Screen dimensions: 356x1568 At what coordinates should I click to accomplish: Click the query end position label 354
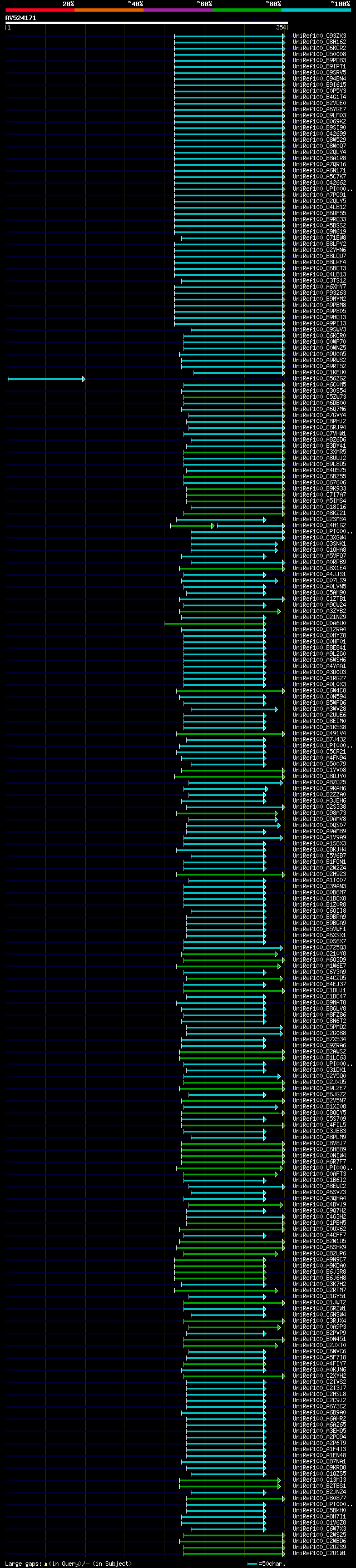(280, 27)
